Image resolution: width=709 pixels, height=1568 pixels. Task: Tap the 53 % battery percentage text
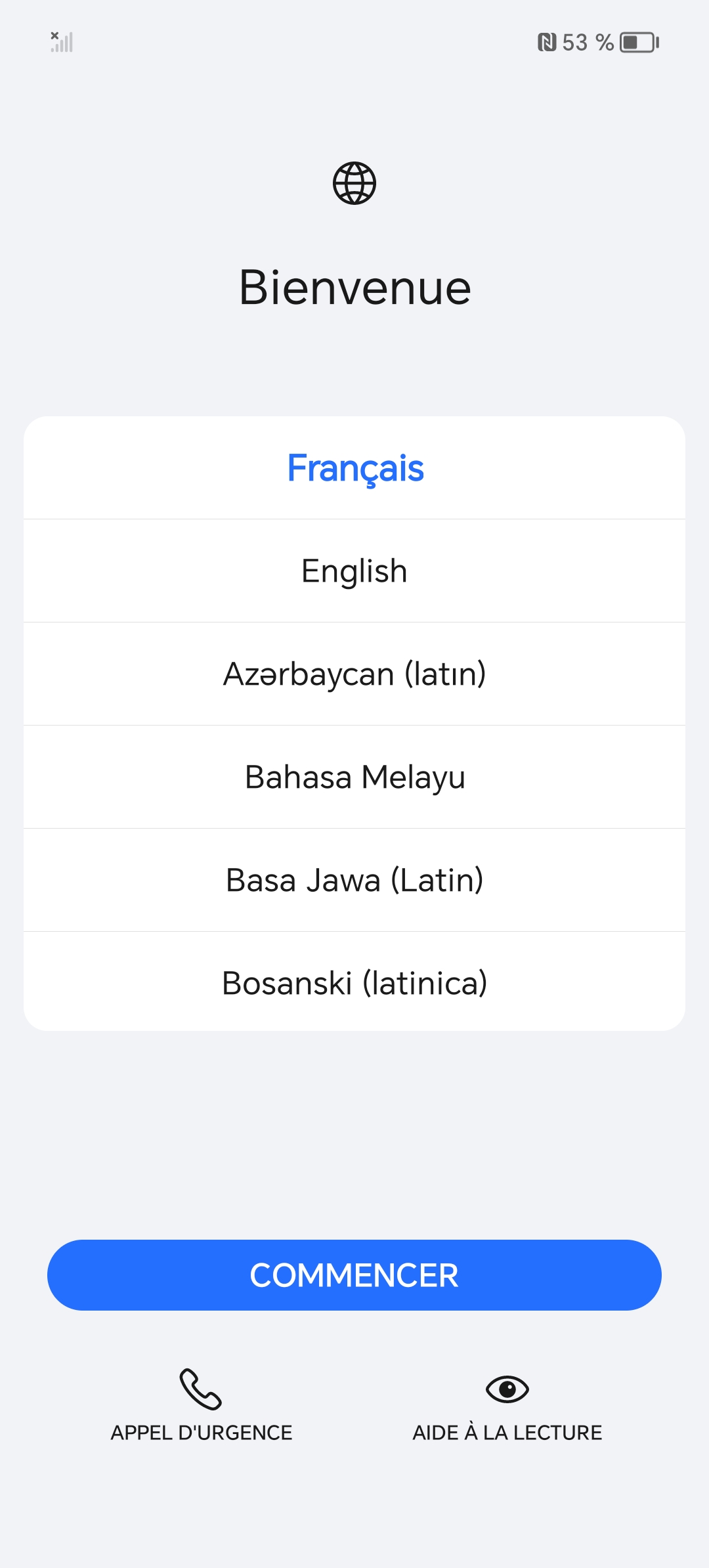tap(588, 43)
